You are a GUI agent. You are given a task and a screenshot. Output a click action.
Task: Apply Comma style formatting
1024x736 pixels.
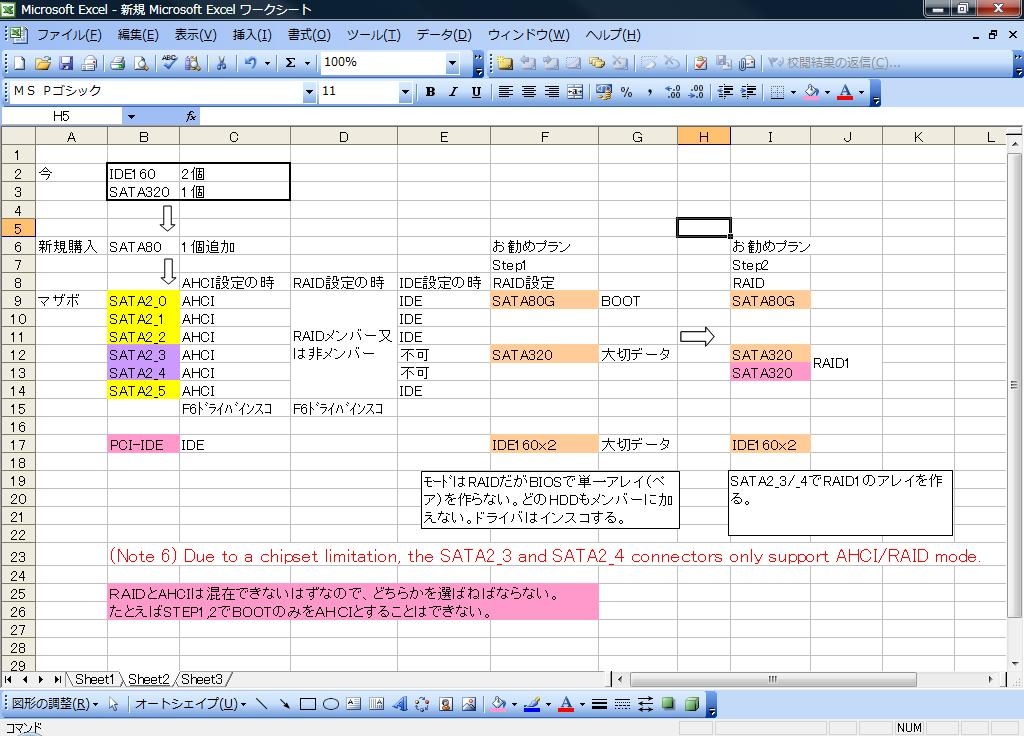click(650, 92)
